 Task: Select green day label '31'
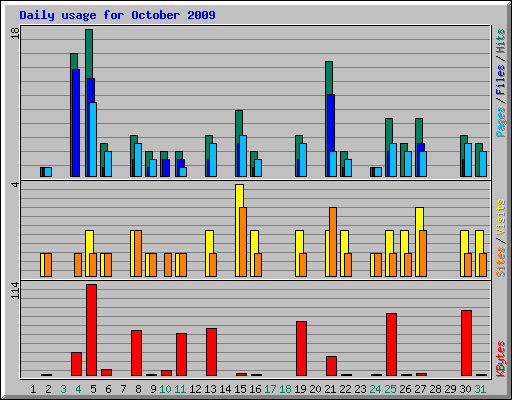(480, 389)
